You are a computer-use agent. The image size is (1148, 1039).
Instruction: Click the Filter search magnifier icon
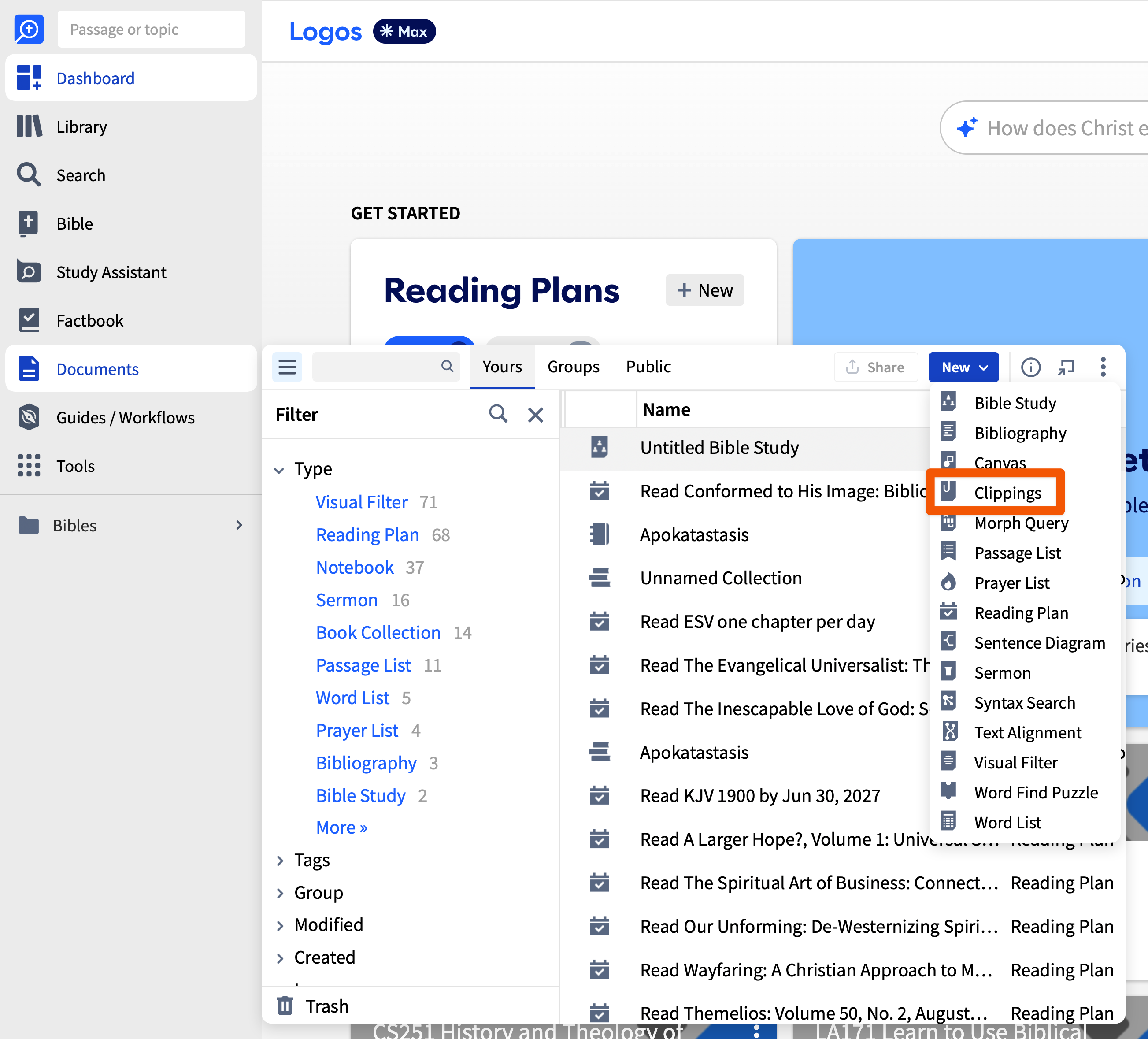498,414
